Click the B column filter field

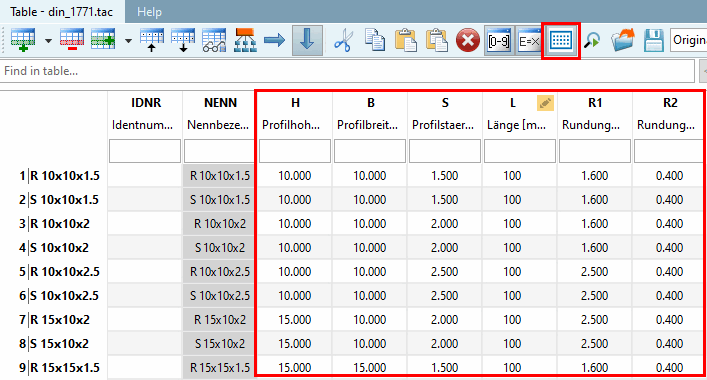coord(370,151)
